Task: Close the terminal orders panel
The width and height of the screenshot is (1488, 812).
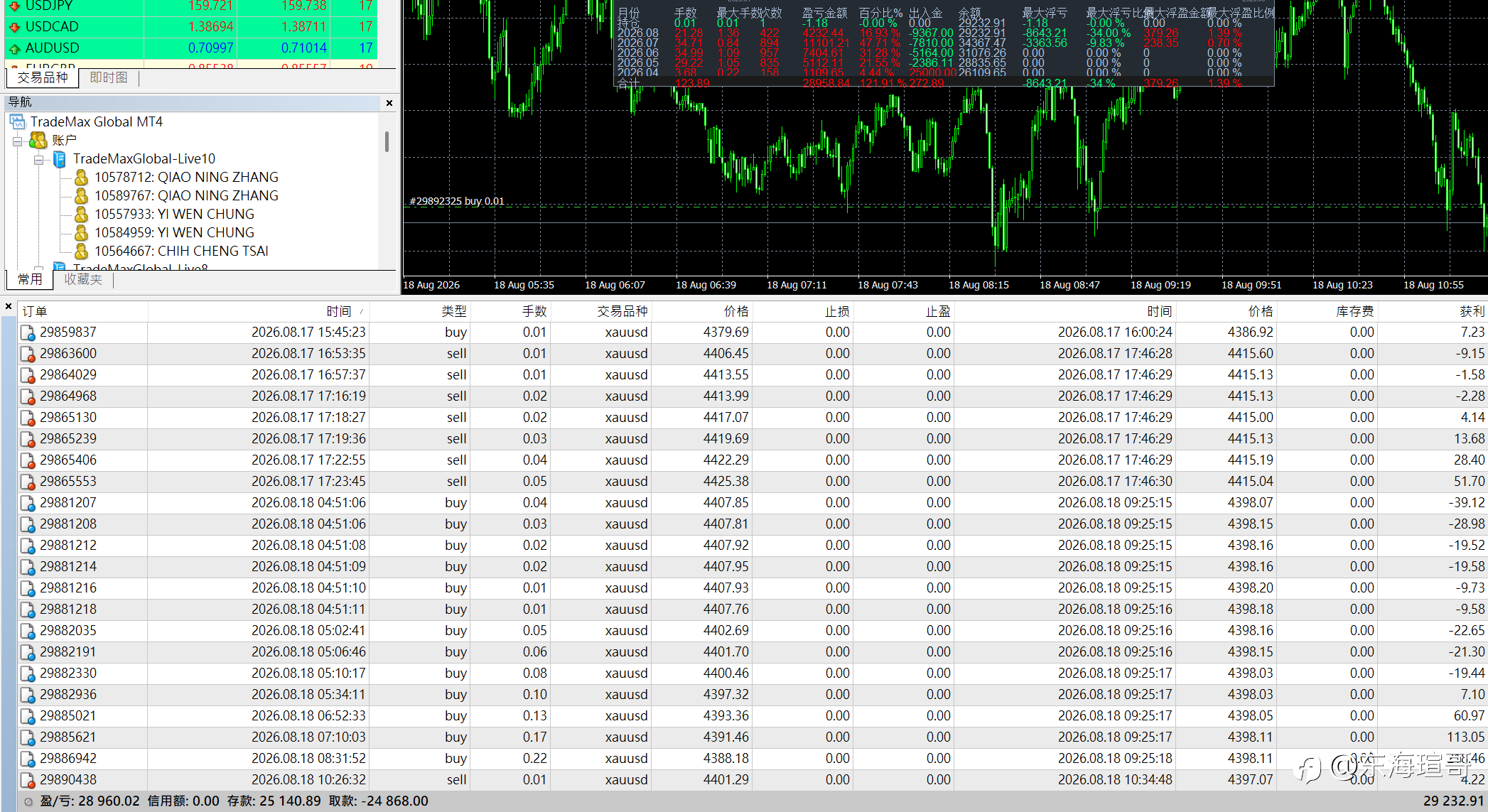Action: [x=9, y=307]
